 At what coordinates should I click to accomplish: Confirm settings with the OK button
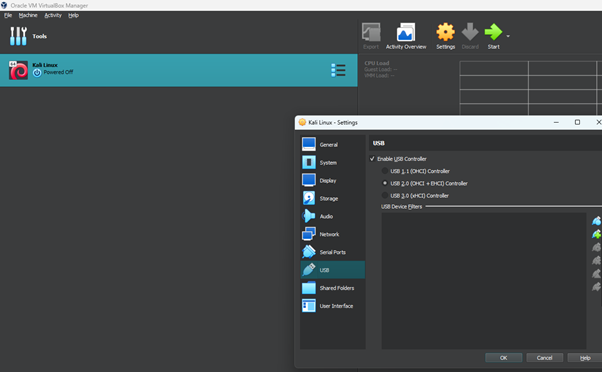tap(504, 358)
